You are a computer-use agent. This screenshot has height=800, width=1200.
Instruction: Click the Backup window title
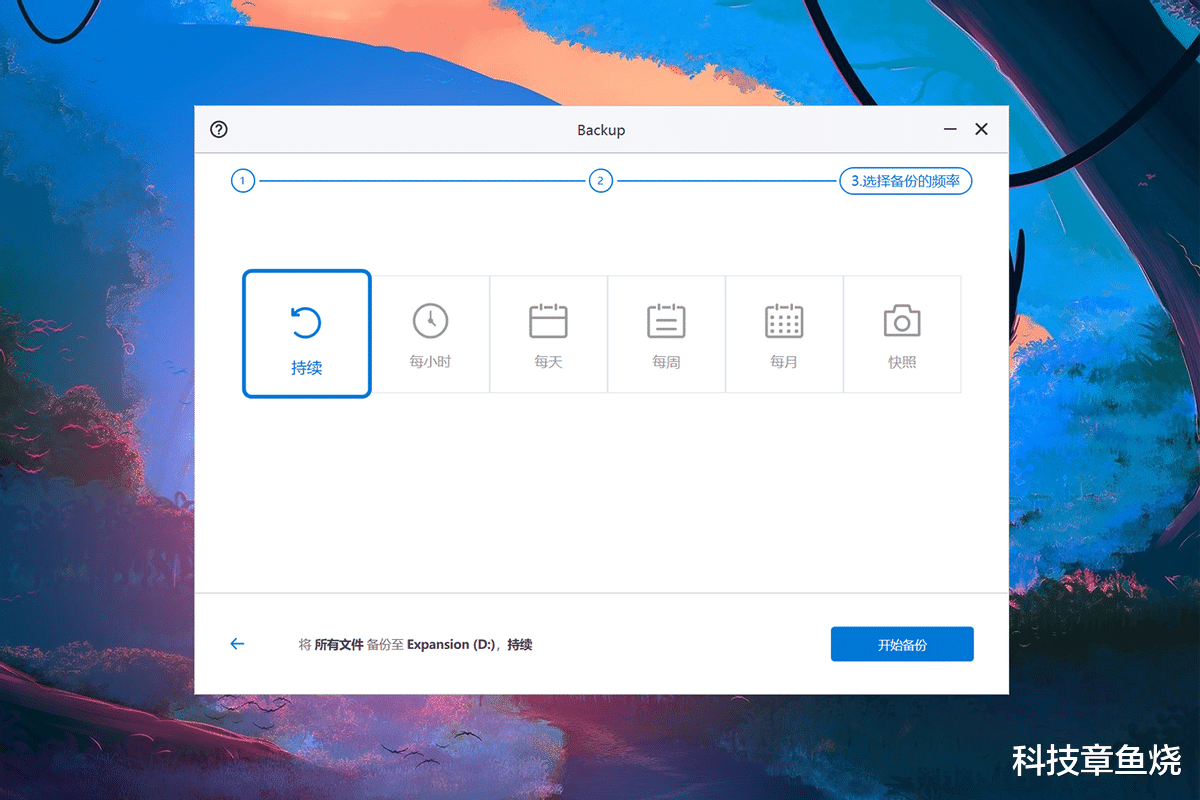[x=601, y=130]
